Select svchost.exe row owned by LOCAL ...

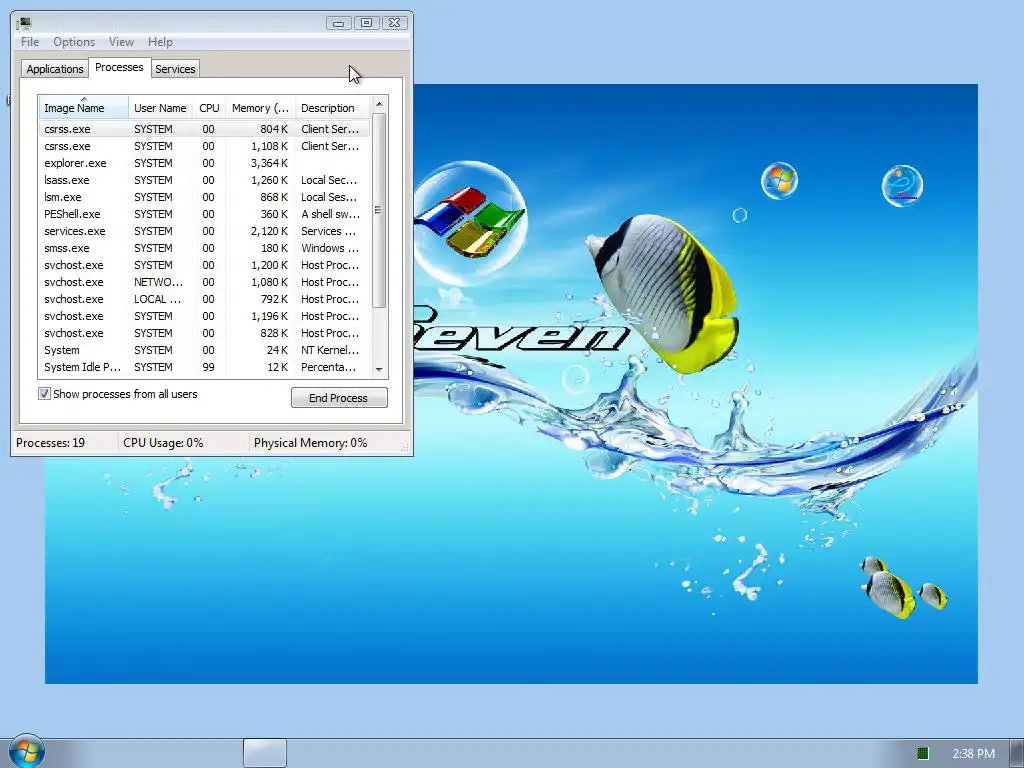204,298
